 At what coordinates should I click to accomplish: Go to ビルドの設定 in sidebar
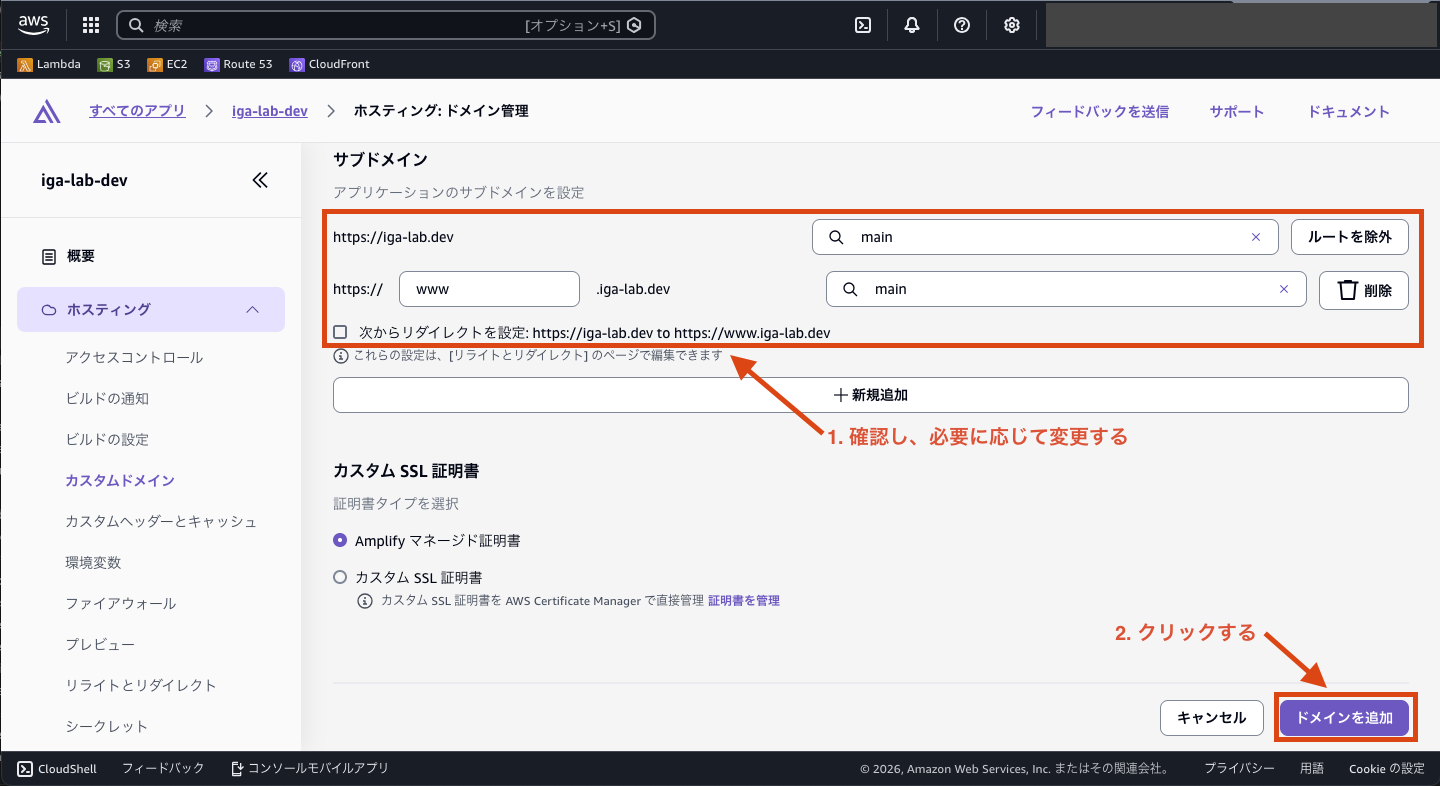click(107, 439)
